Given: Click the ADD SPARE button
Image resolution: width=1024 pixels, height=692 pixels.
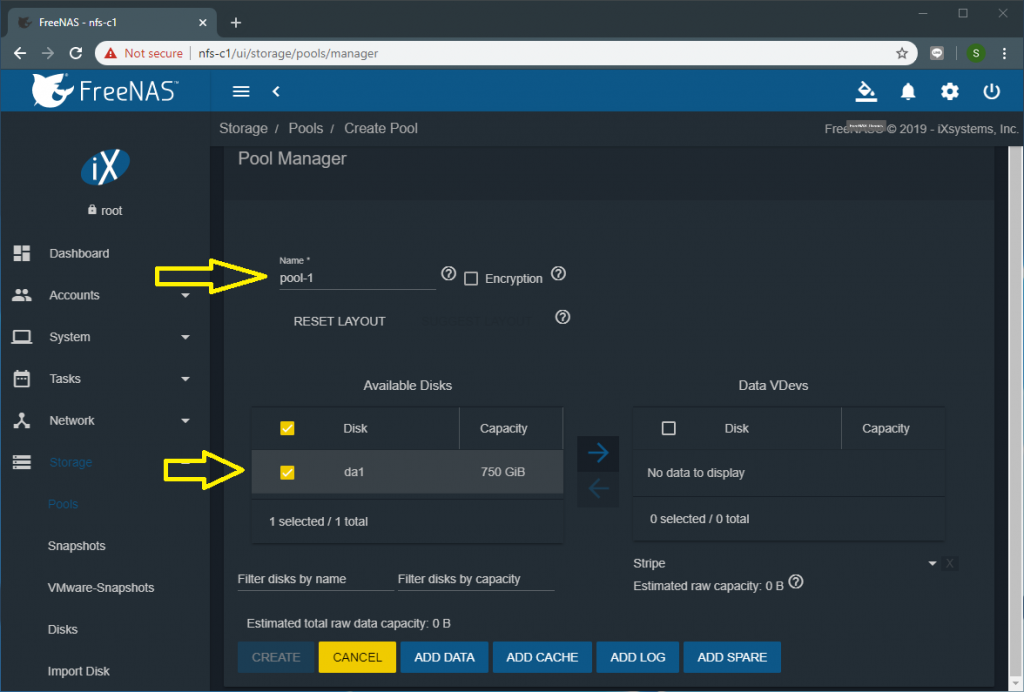Looking at the screenshot, I should [x=732, y=657].
